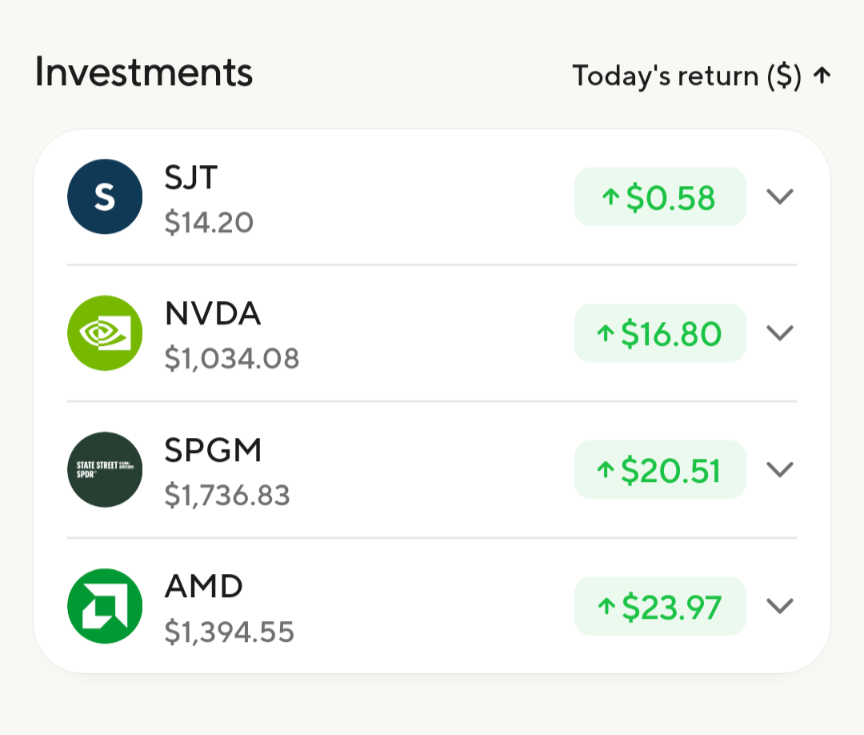Click the SJT logo icon
The width and height of the screenshot is (864, 735).
[104, 197]
